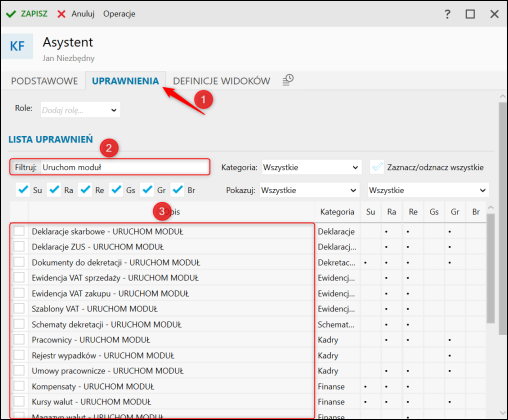The width and height of the screenshot is (508, 420).
Task: Click the maximize window icon
Action: click(470, 14)
